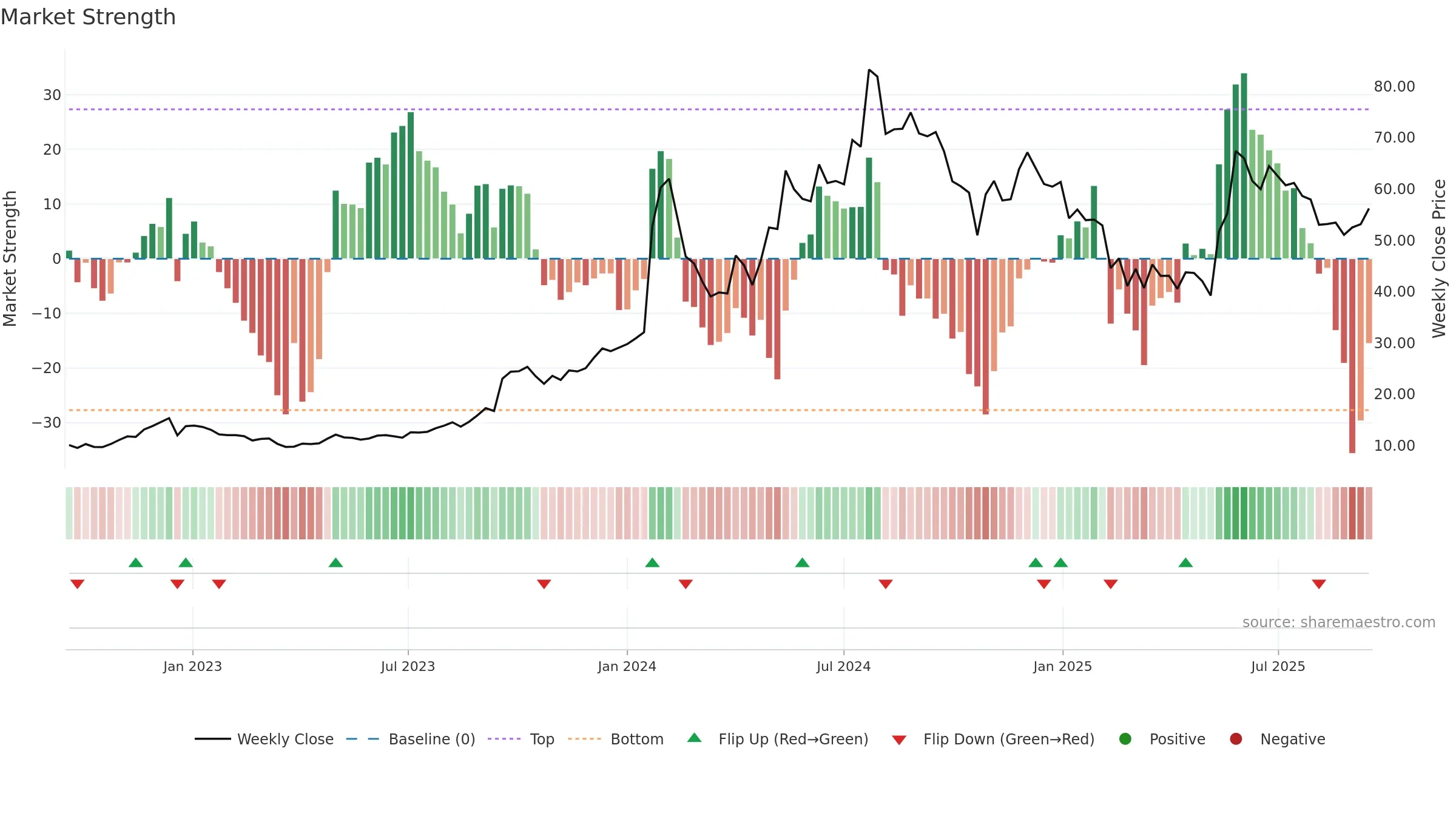
Task: Click the Market Strength chart title
Action: (x=88, y=17)
